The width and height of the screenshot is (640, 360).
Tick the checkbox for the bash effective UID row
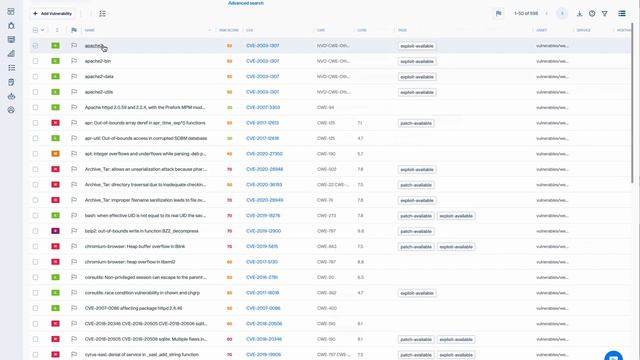pyautogui.click(x=36, y=215)
